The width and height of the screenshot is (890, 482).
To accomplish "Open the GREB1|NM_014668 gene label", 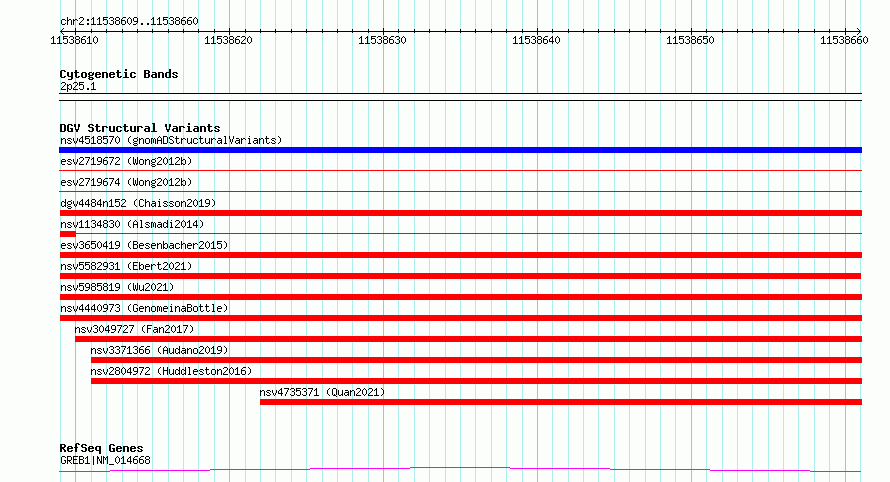I will tap(105, 460).
